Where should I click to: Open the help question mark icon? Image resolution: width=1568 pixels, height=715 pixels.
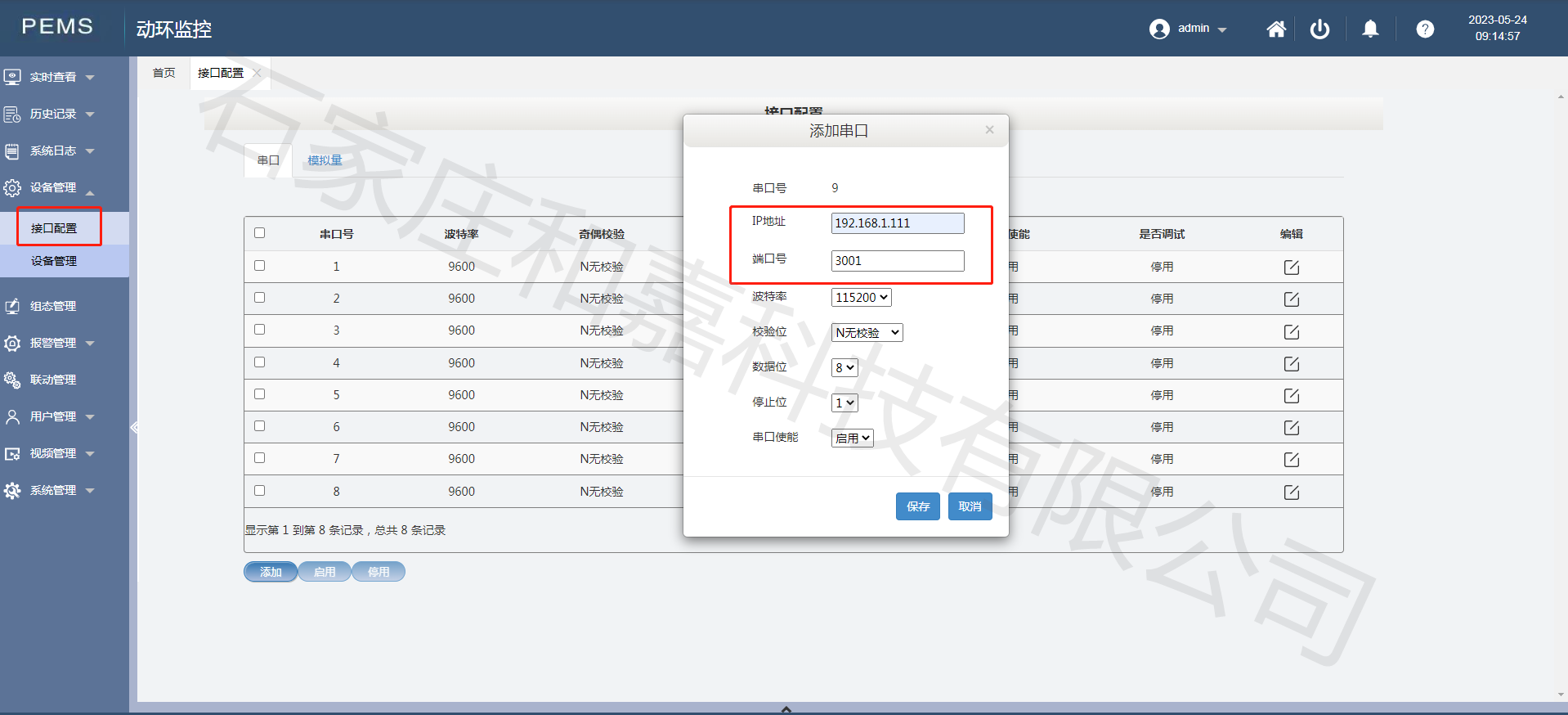1425,29
